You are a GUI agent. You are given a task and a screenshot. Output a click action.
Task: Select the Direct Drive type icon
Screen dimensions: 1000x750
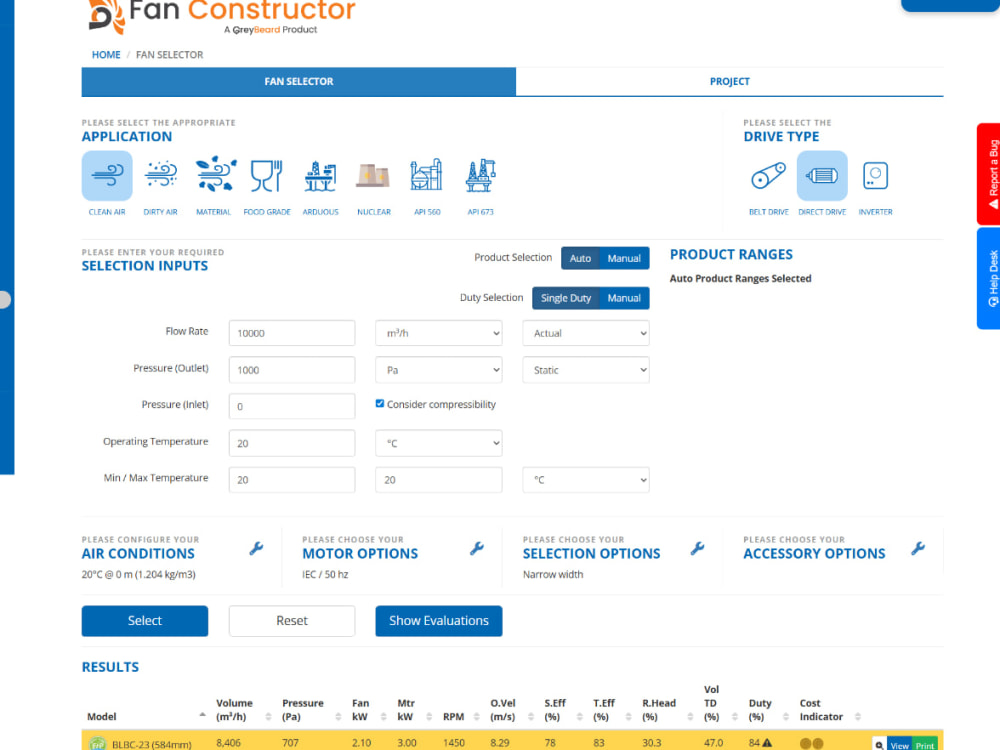(x=822, y=176)
